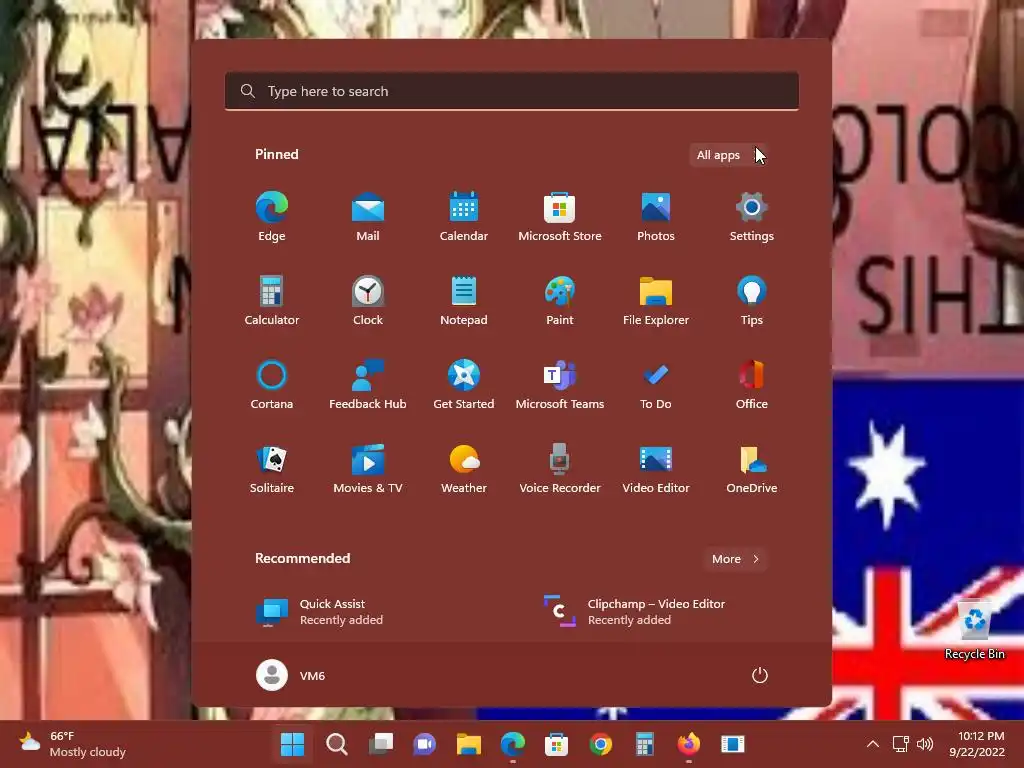Screen dimensions: 1024x768
Task: Open the Paint app
Action: [560, 300]
